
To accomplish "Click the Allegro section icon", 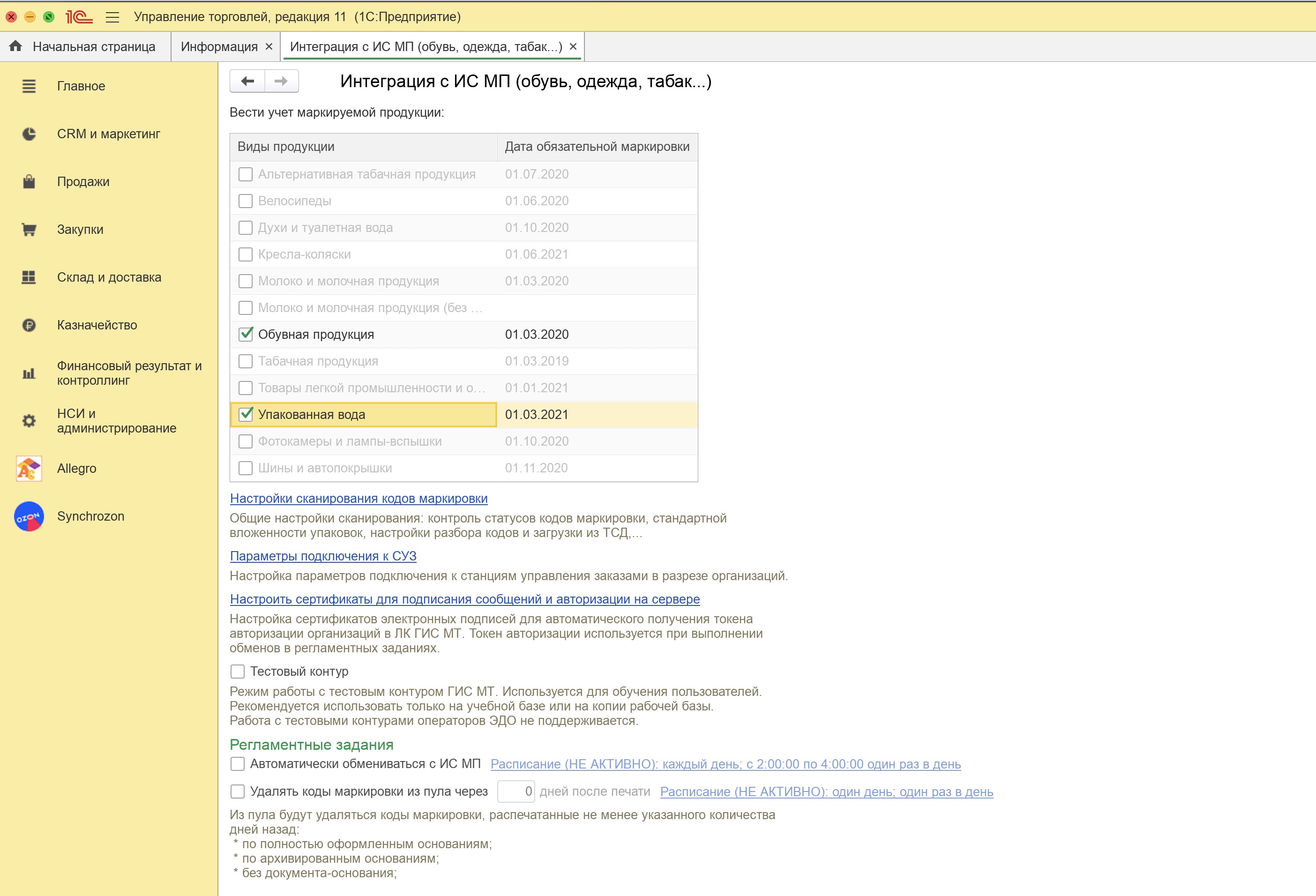I will coord(29,469).
